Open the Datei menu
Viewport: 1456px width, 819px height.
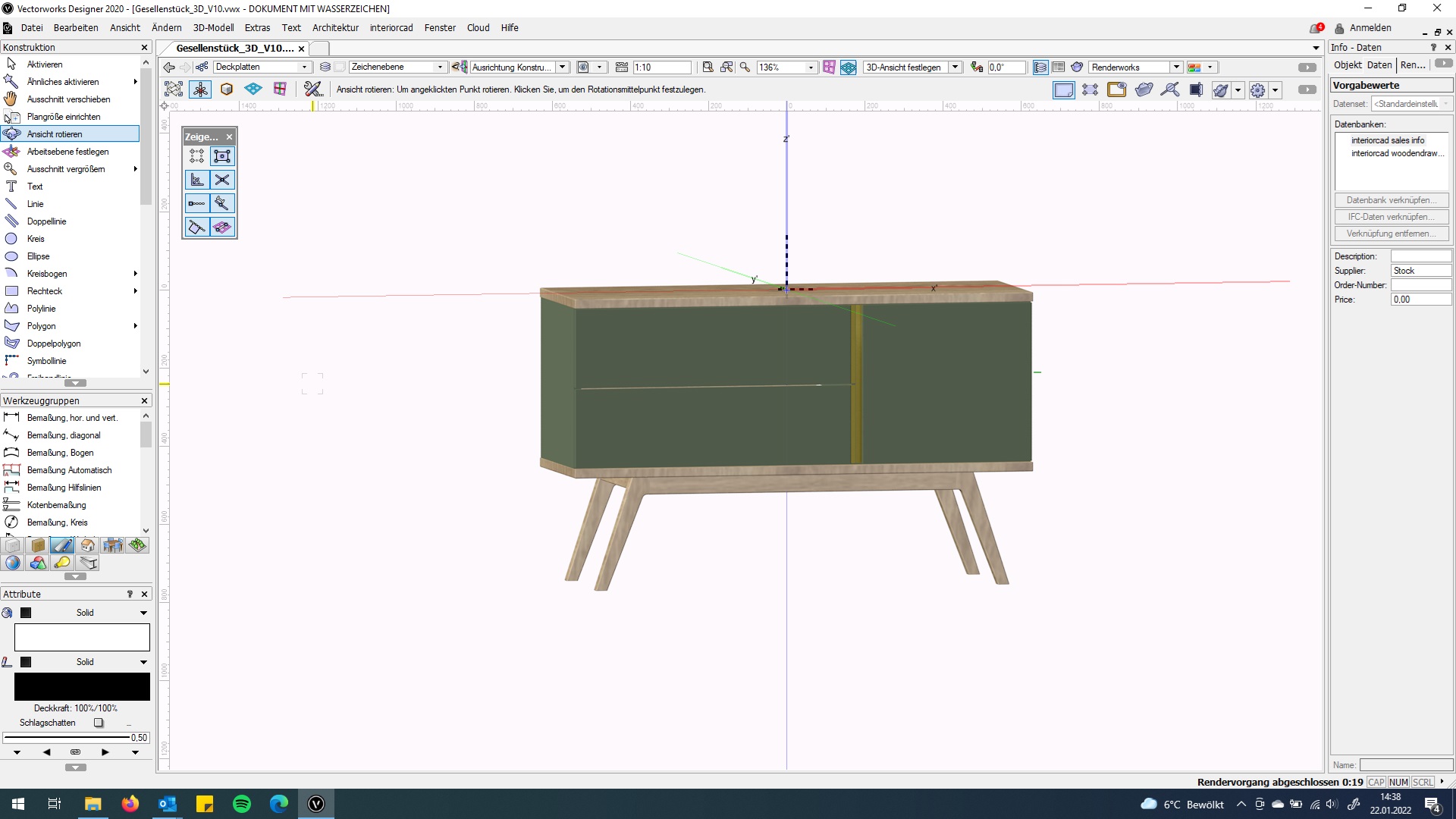(32, 28)
